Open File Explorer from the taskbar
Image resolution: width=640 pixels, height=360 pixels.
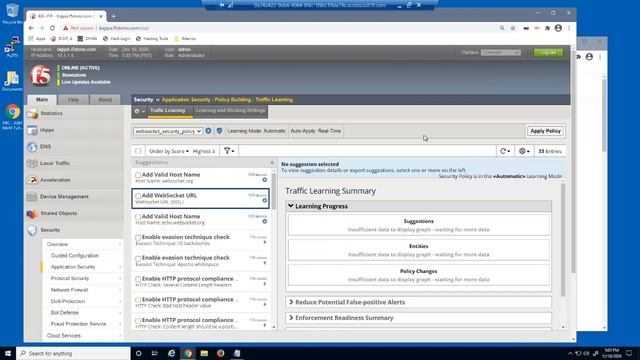pos(204,353)
